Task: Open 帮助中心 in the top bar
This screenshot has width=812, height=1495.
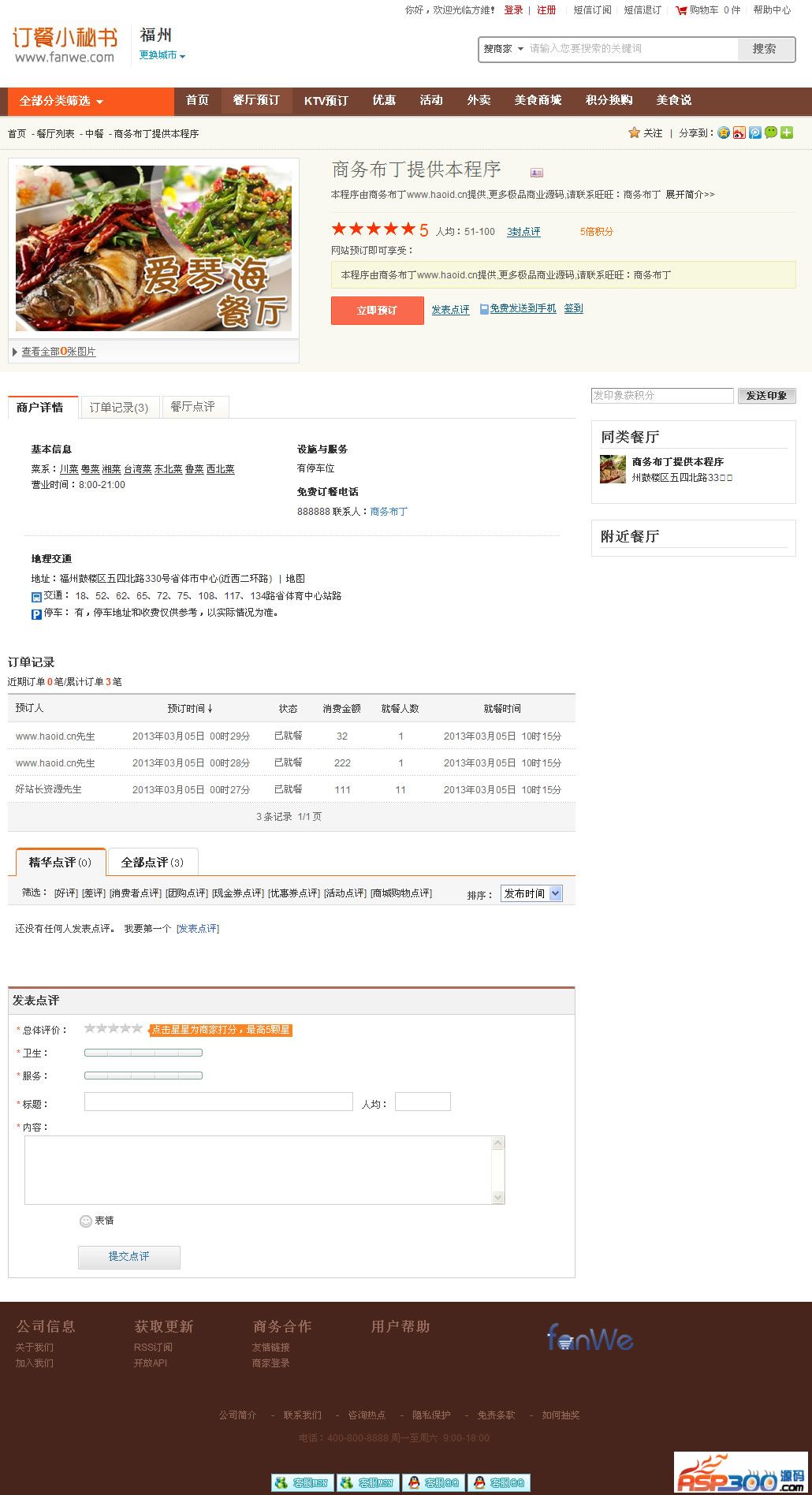Action: pos(772,10)
